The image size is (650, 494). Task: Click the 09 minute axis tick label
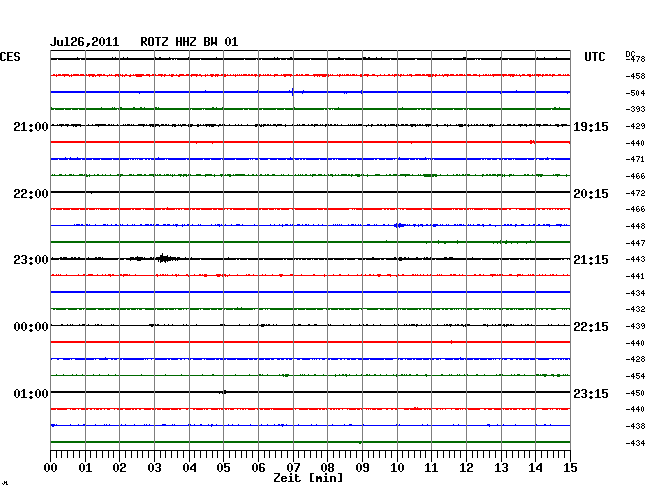tap(362, 468)
